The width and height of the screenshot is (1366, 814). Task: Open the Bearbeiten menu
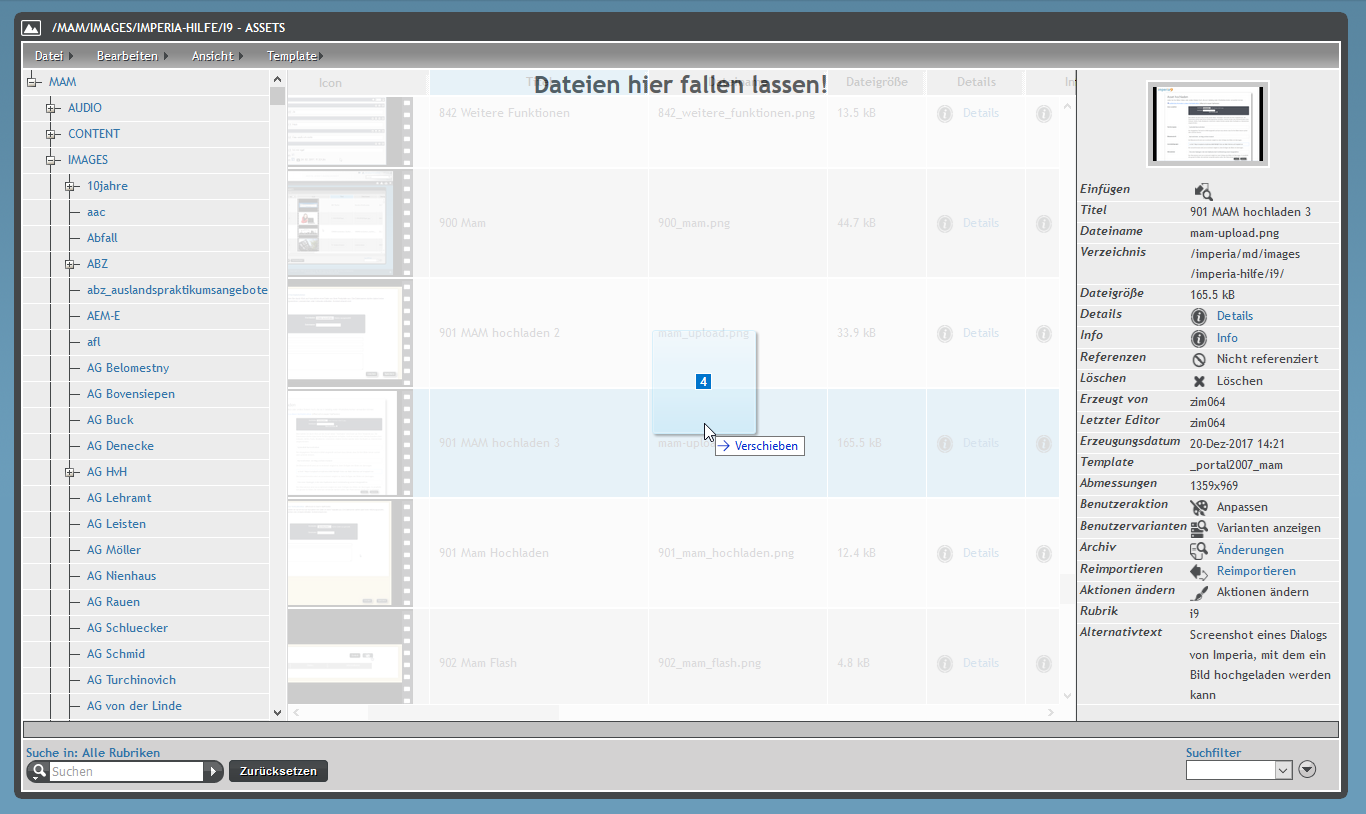tap(127, 56)
